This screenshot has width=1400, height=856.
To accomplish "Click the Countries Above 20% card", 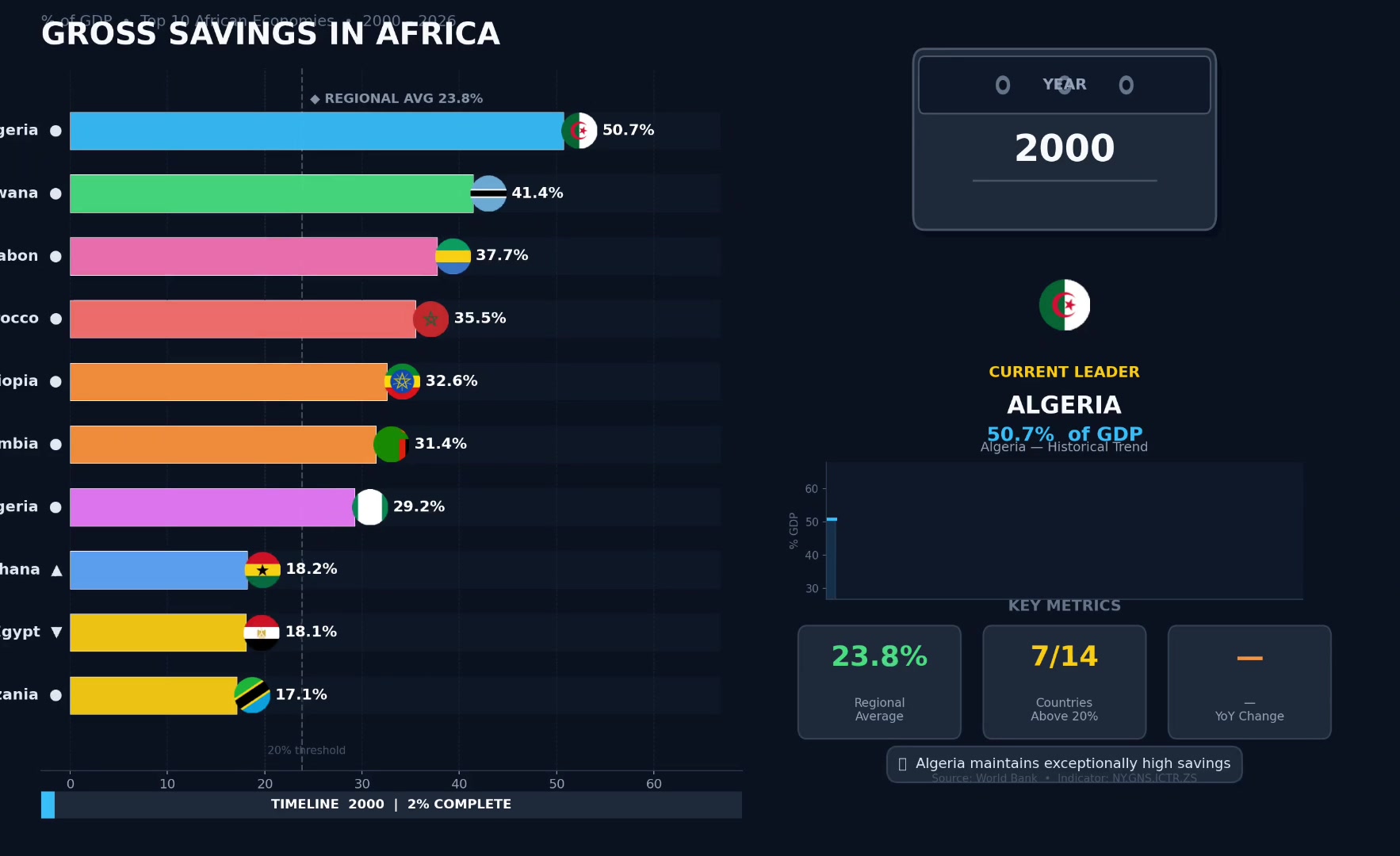I will (x=1064, y=682).
